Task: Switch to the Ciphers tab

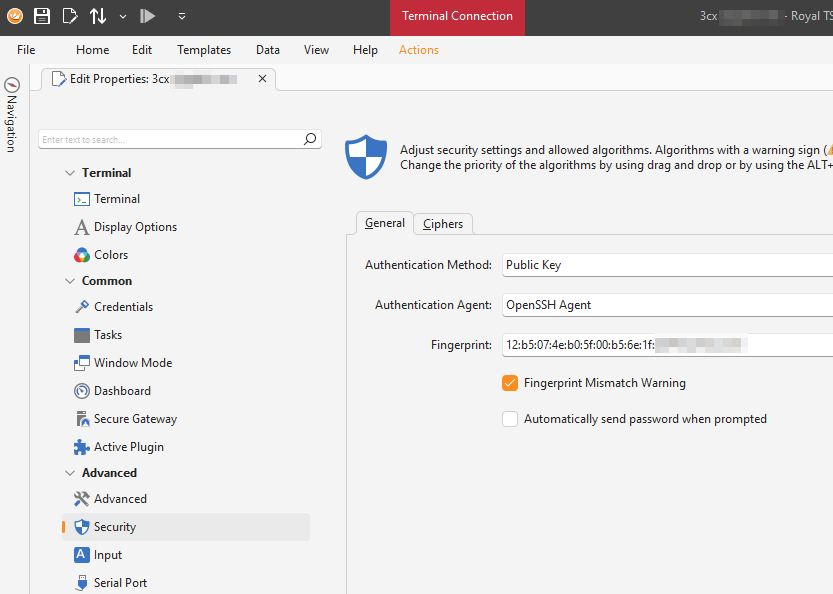Action: point(443,224)
